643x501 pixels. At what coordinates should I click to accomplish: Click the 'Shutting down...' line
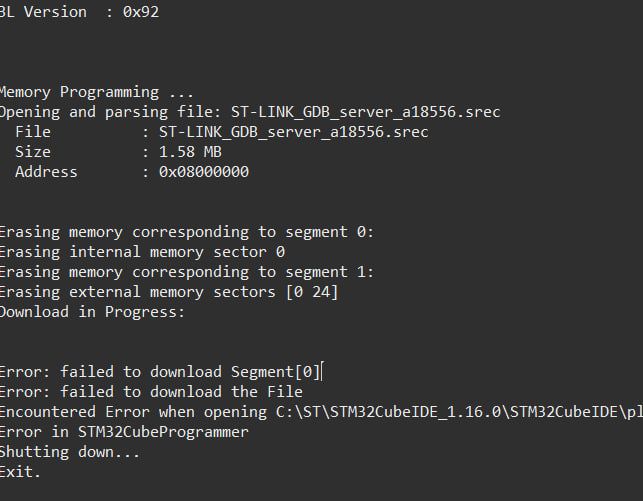(x=70, y=452)
